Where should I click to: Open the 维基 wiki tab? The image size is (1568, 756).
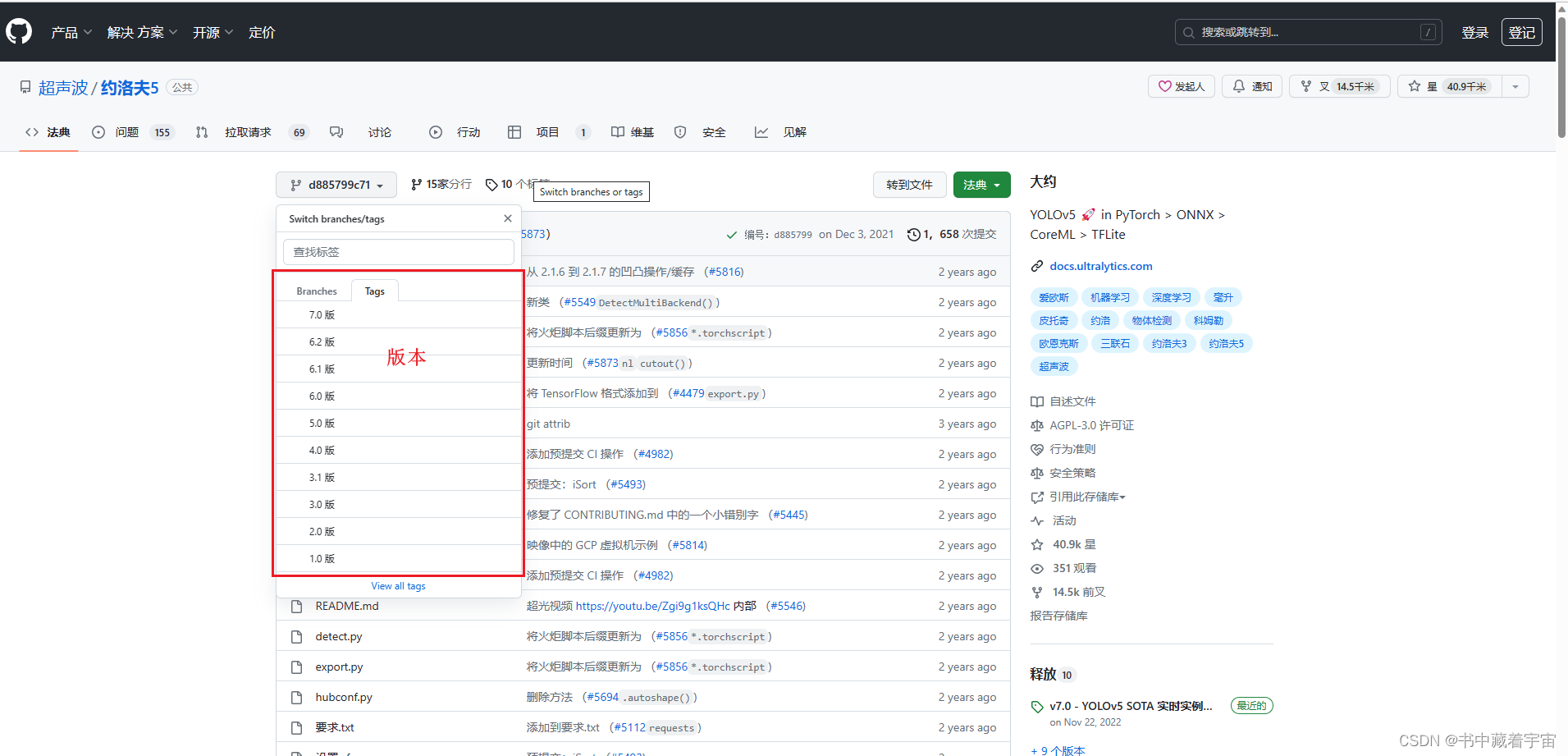point(633,132)
